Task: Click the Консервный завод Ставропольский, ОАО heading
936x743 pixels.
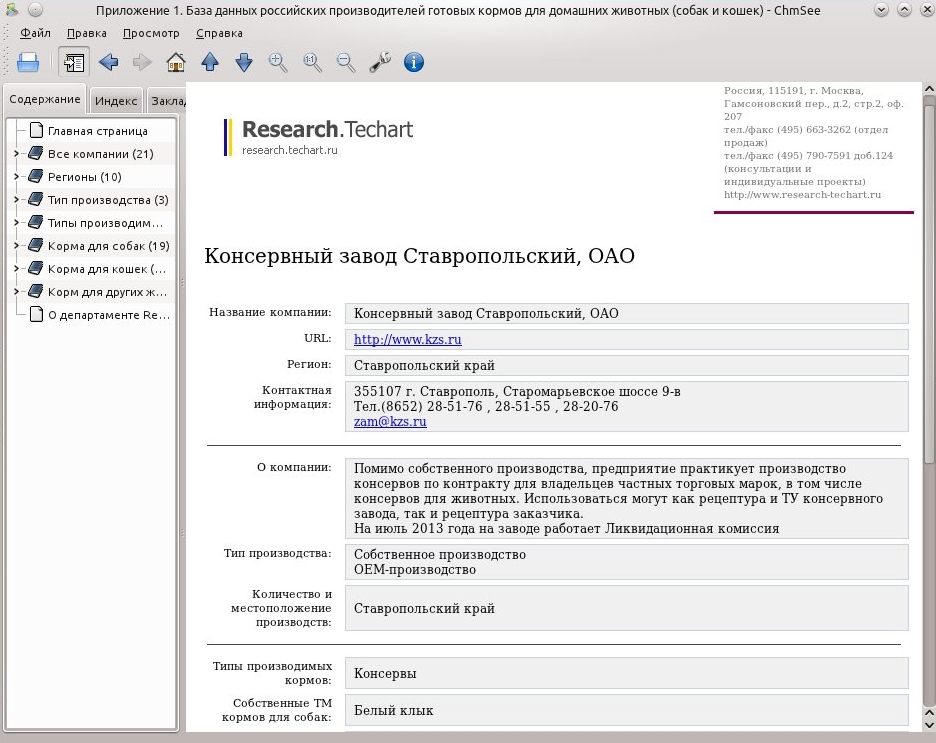Action: tap(419, 256)
